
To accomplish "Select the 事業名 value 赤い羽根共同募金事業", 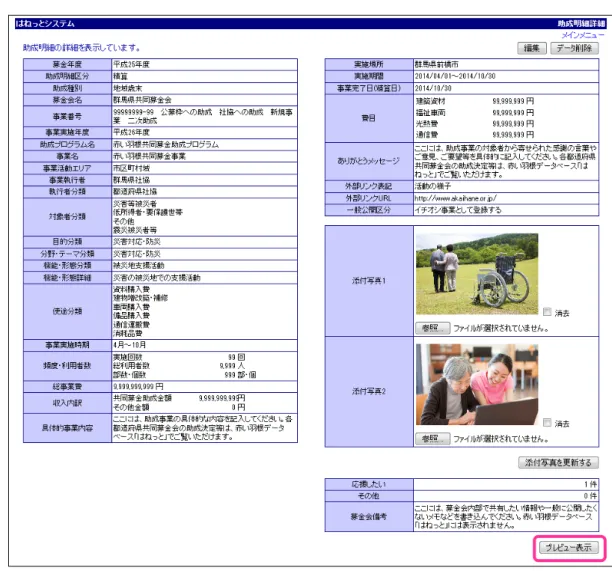I will point(149,156).
